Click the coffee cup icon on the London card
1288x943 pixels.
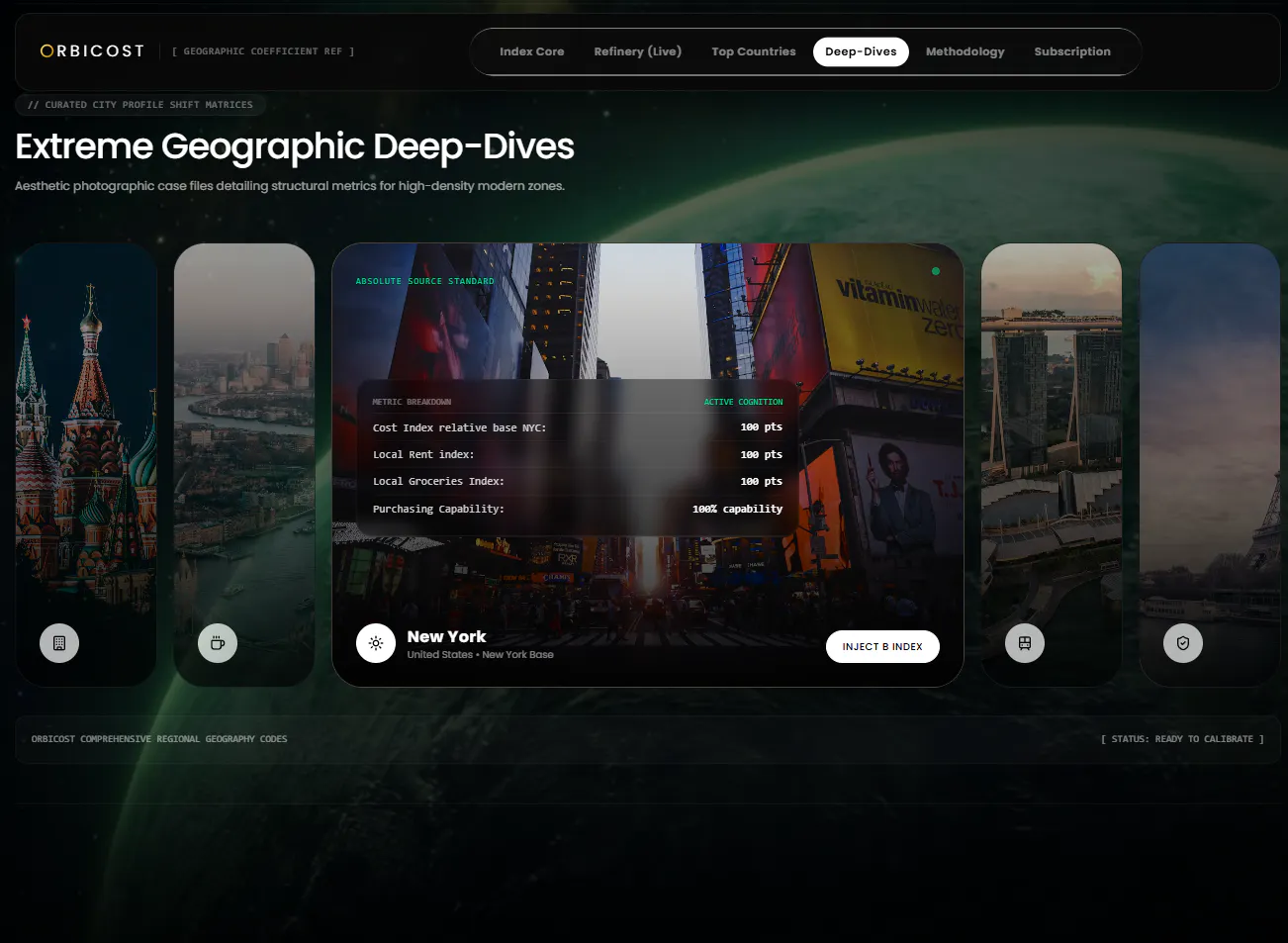pyautogui.click(x=218, y=643)
